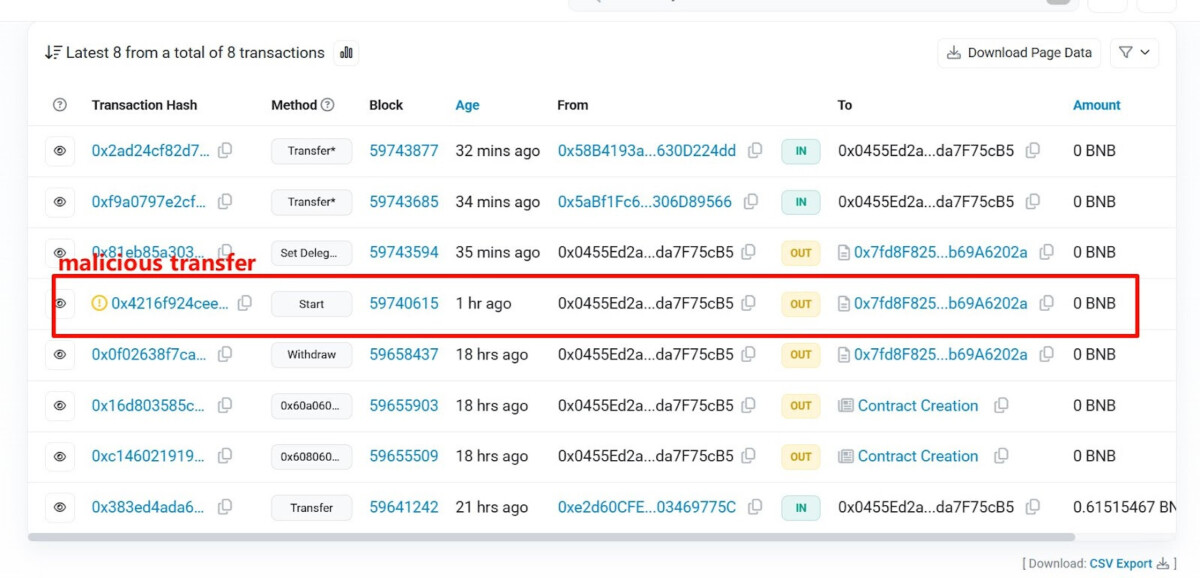Click Method column help icon
The width and height of the screenshot is (1200, 578).
[327, 105]
